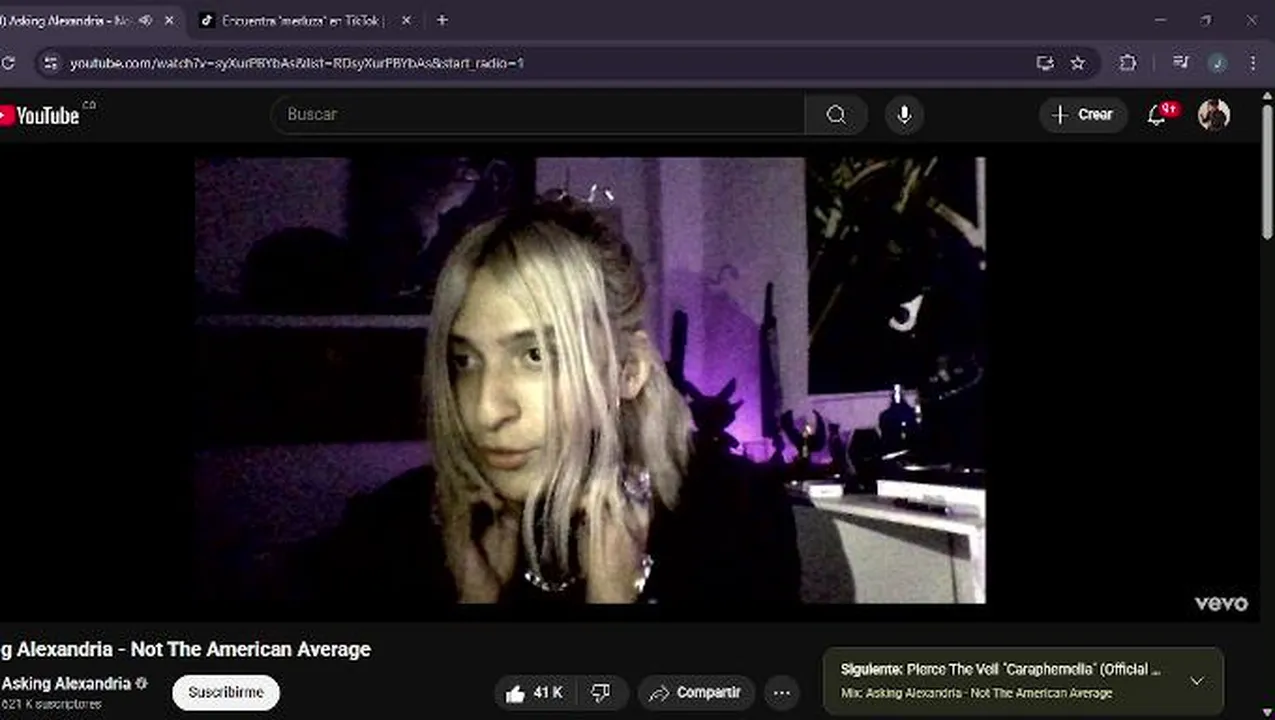This screenshot has height=720, width=1275.
Task: Mute the Asking Alexandria tab audio
Action: tap(145, 20)
